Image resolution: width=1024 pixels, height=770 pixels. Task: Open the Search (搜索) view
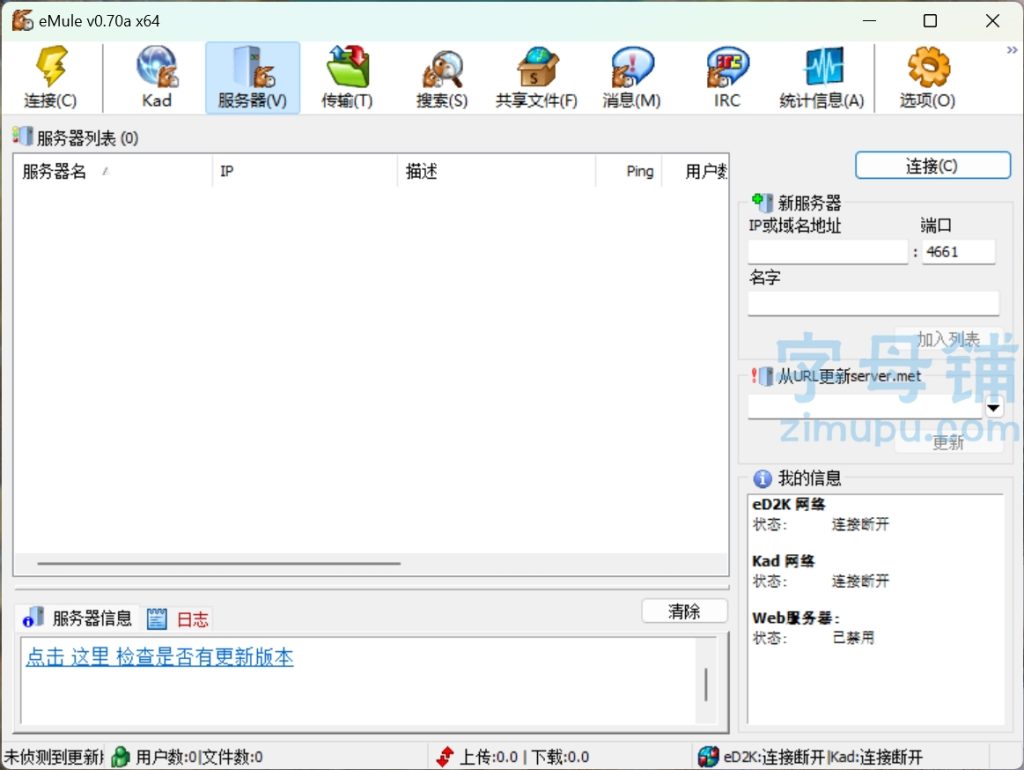[442, 78]
